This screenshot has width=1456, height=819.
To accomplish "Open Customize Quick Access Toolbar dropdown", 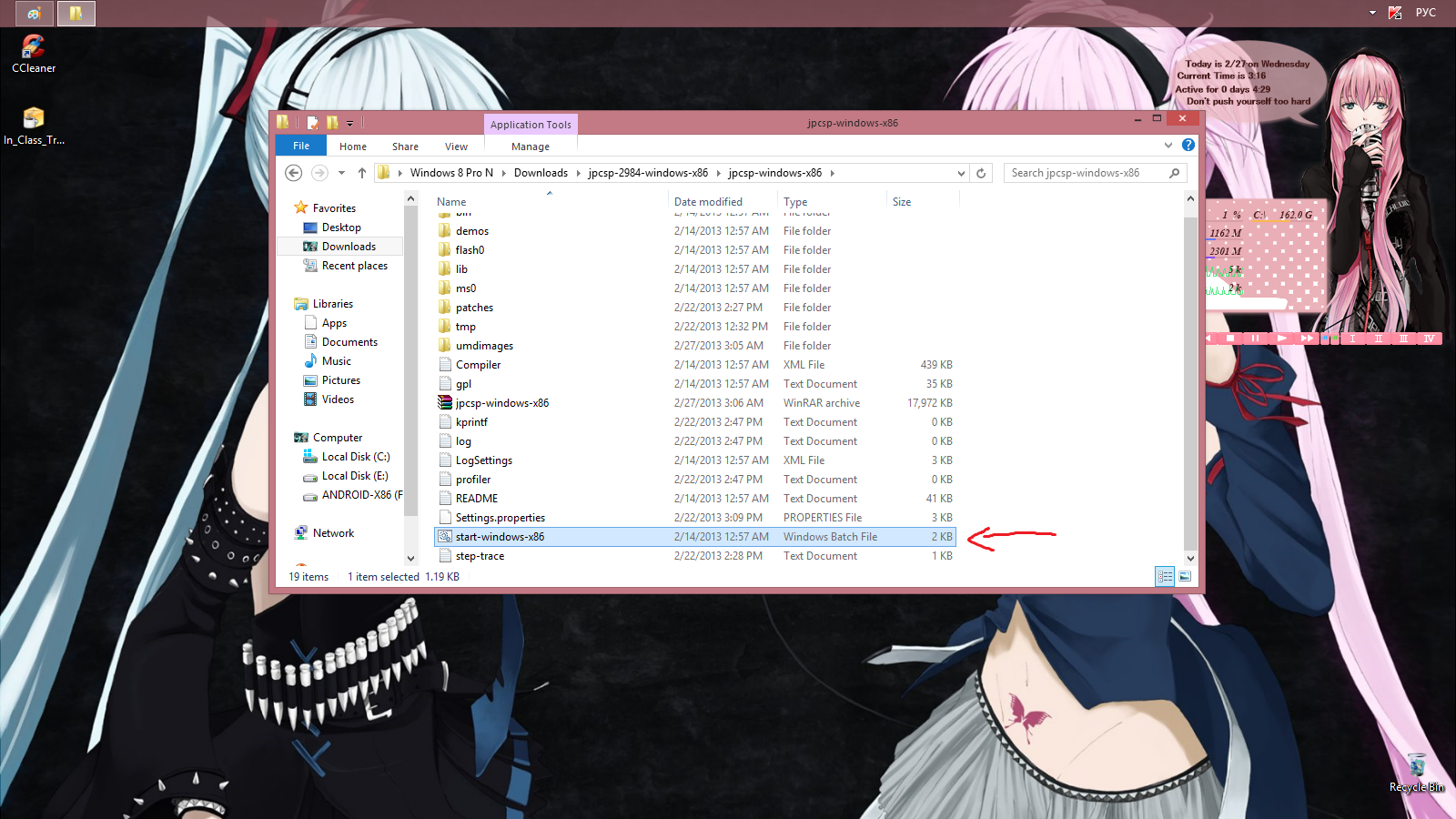I will 349,124.
